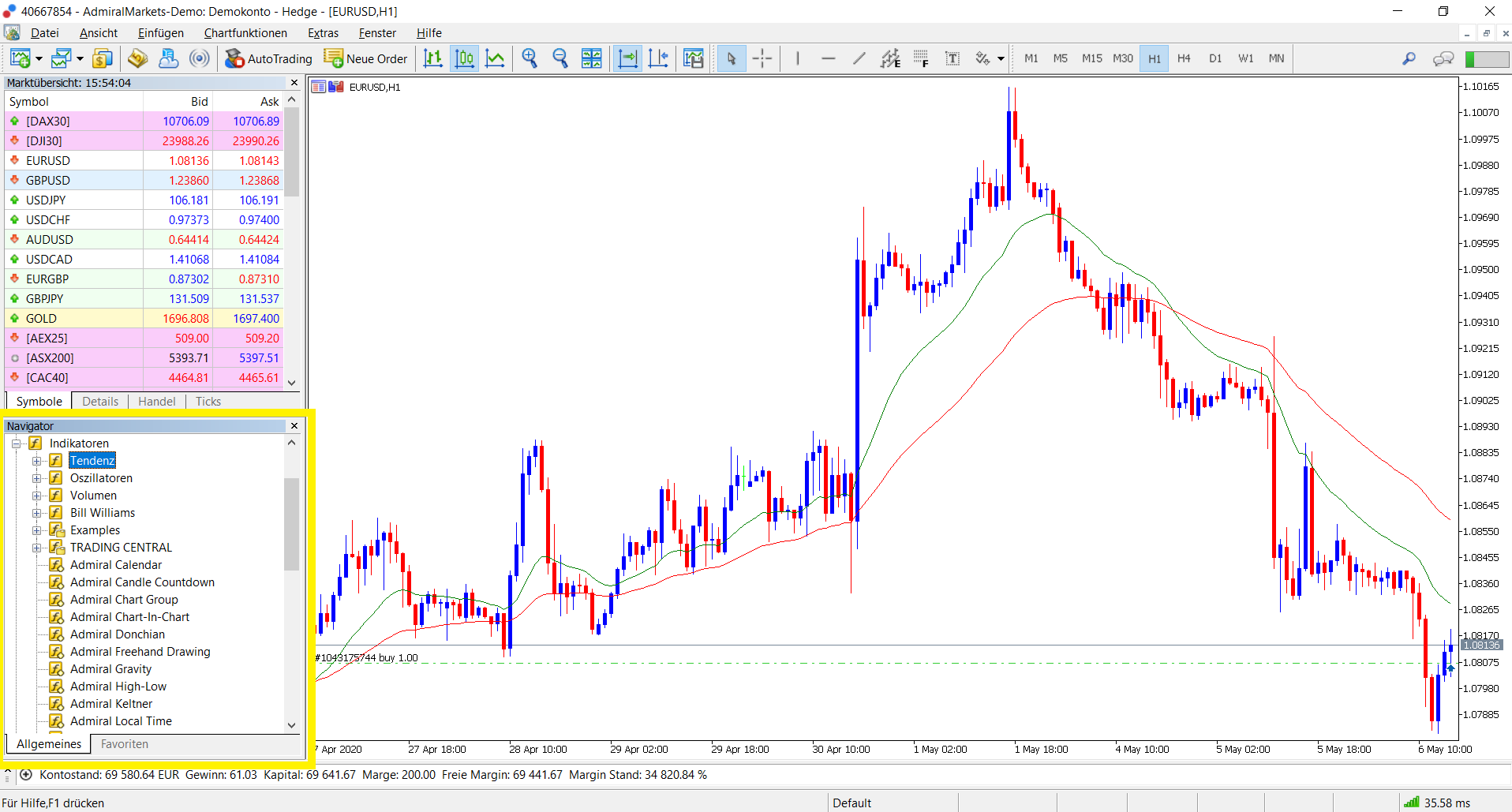This screenshot has width=1512, height=812.
Task: Select the H4 timeframe
Action: point(1184,58)
